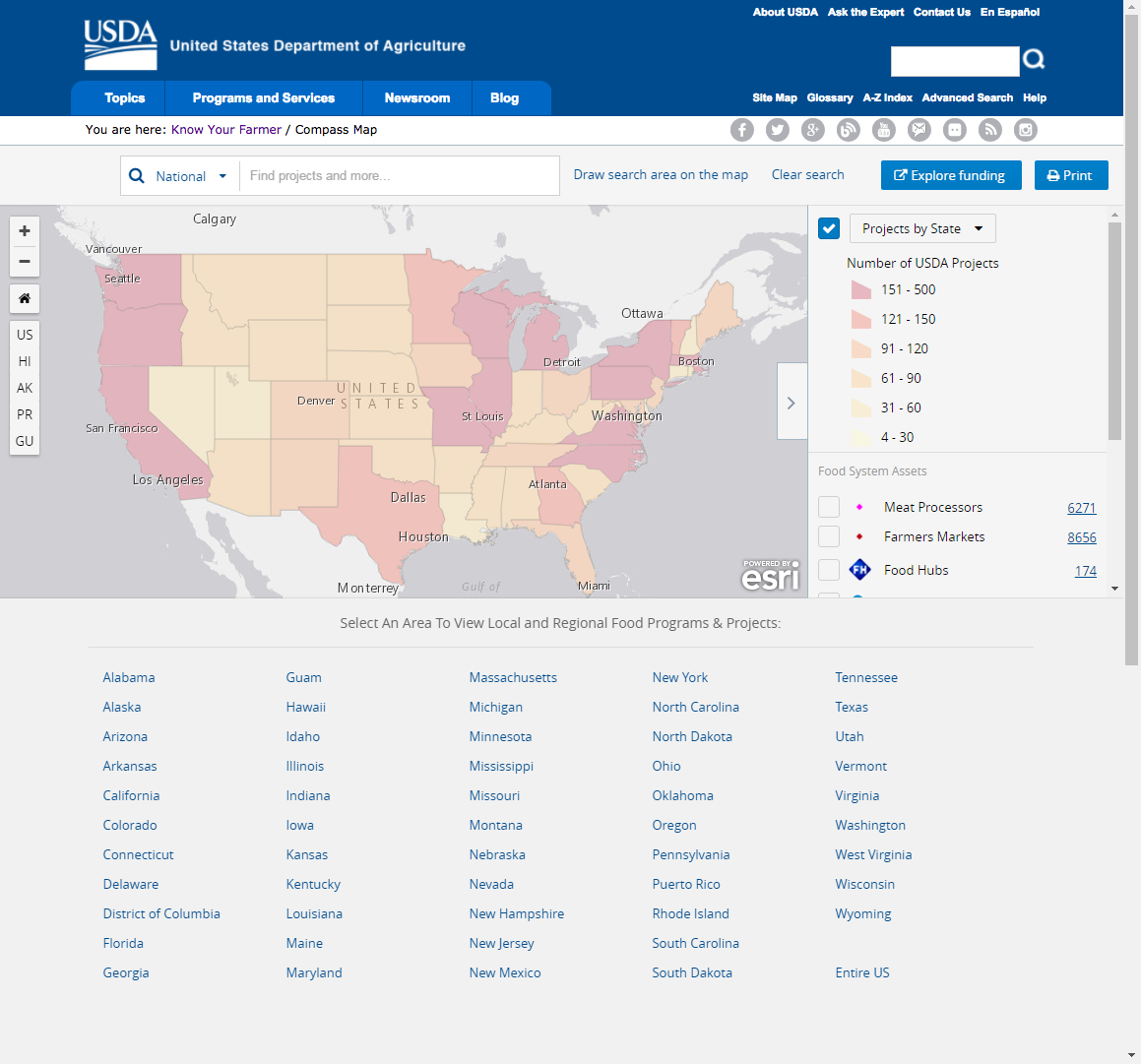1141x1064 pixels.
Task: Collapse the legend side panel arrow
Action: pos(792,403)
